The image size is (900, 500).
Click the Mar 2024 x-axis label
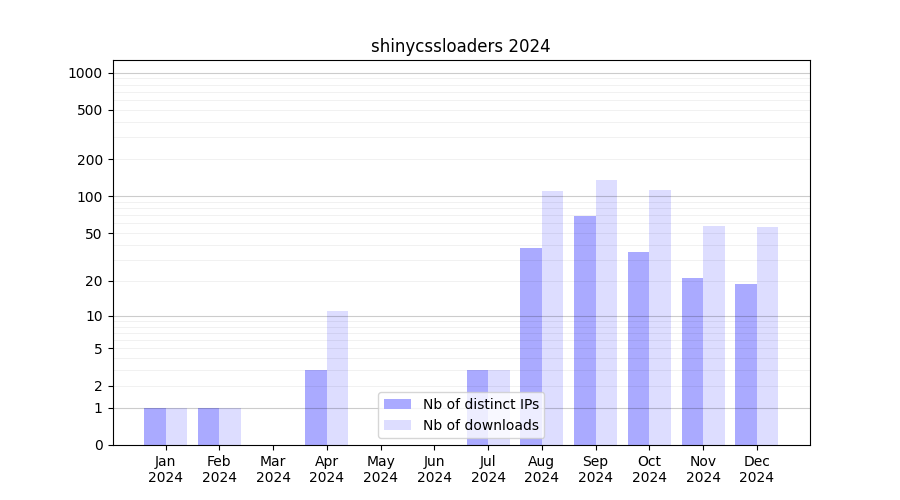(x=273, y=469)
